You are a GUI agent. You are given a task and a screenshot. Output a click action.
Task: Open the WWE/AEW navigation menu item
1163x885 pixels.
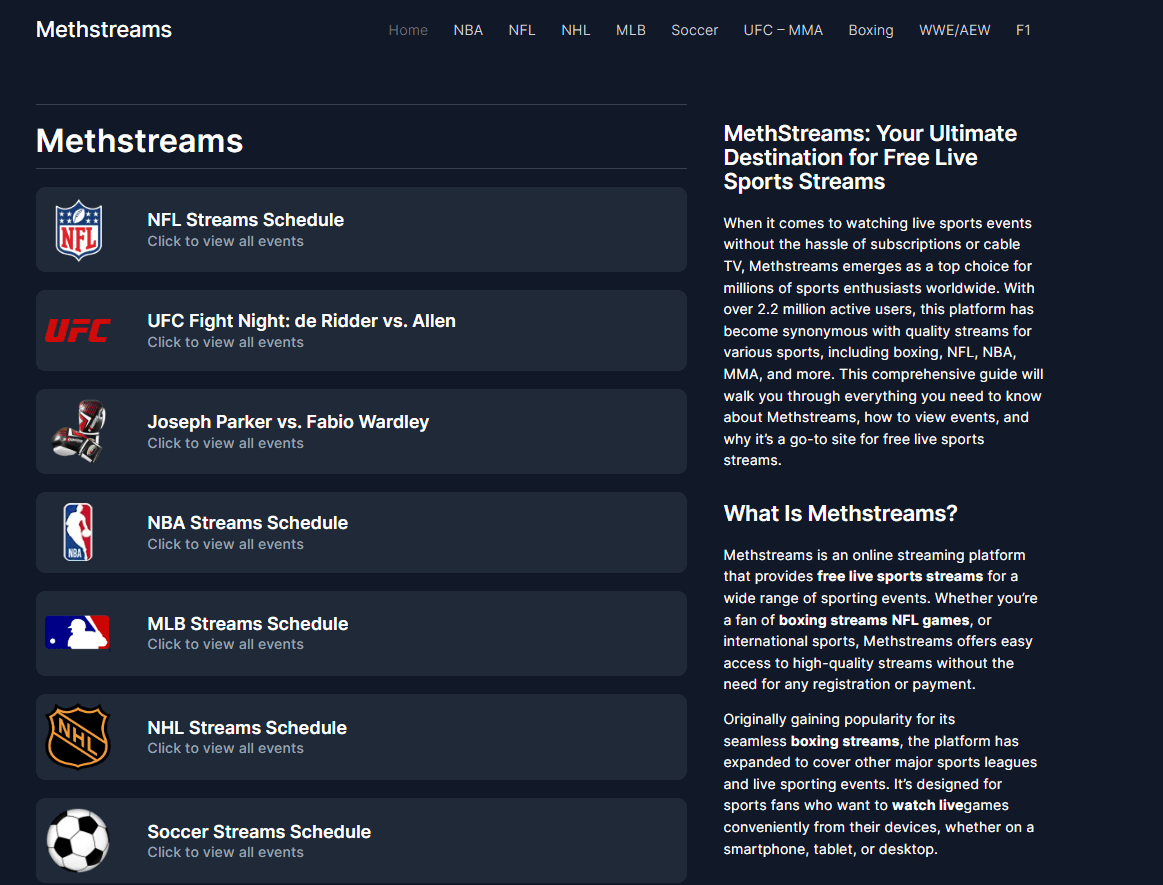[x=955, y=30]
